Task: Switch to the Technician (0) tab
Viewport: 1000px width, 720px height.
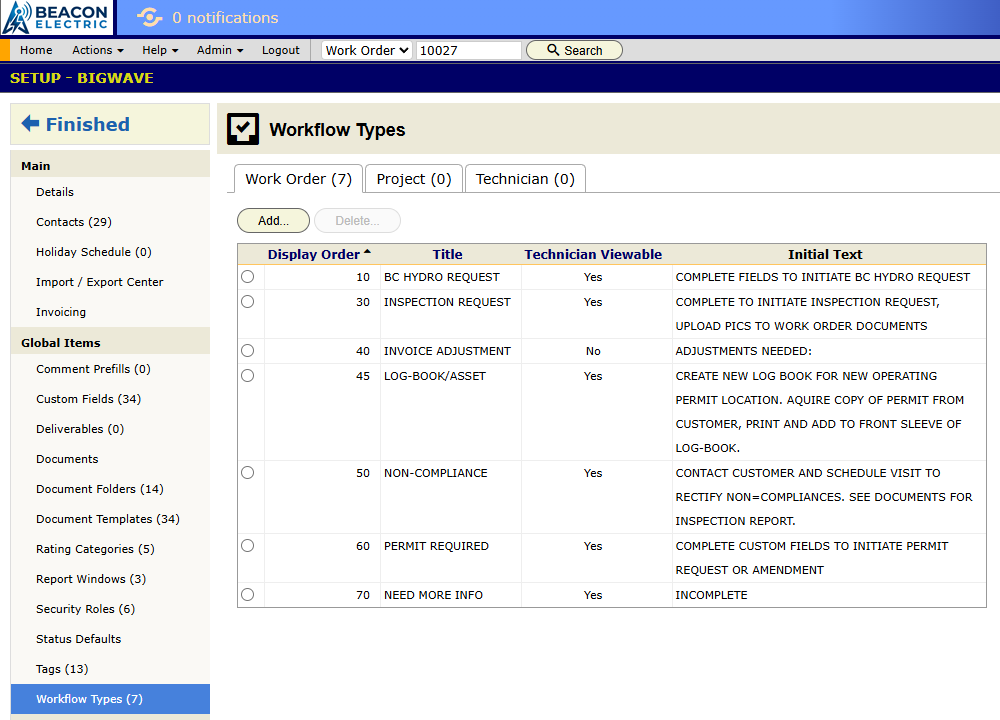Action: pyautogui.click(x=525, y=179)
